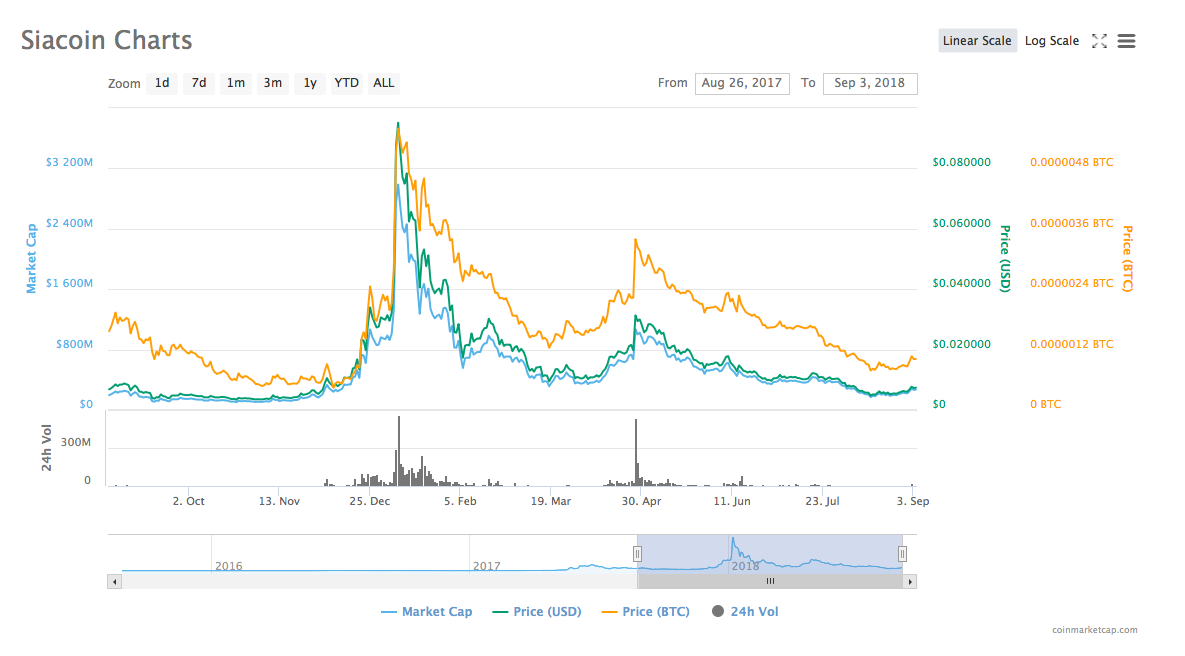The height and width of the screenshot is (656, 1185).
Task: Set zoom to 1m
Action: point(236,83)
